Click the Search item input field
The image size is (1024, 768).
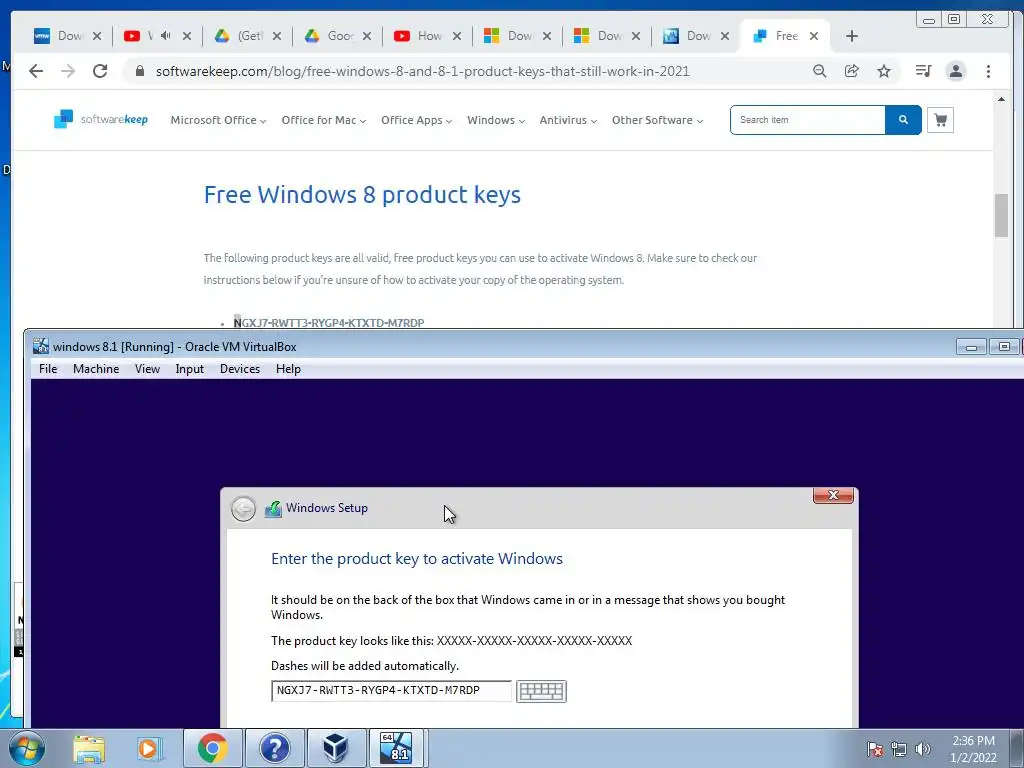pyautogui.click(x=808, y=120)
